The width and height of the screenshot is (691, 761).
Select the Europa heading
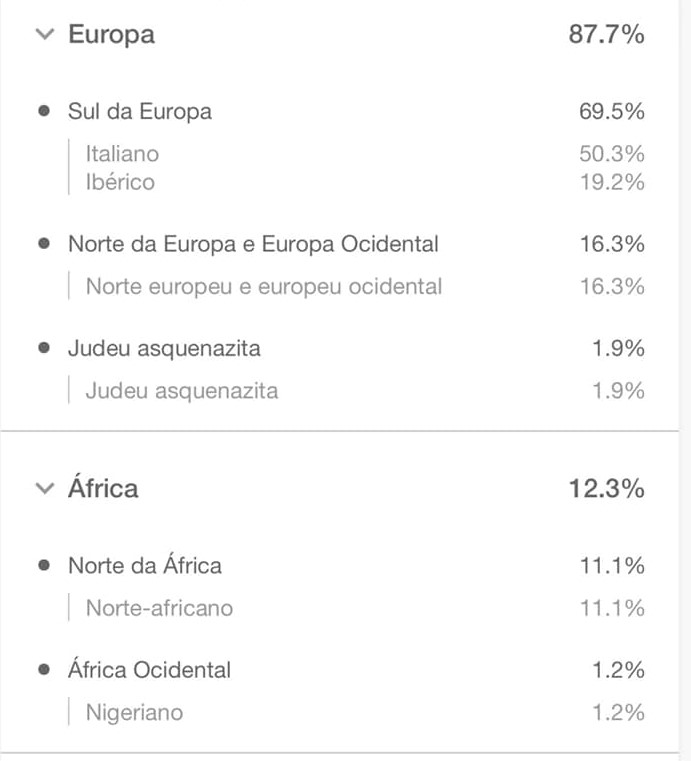point(112,35)
